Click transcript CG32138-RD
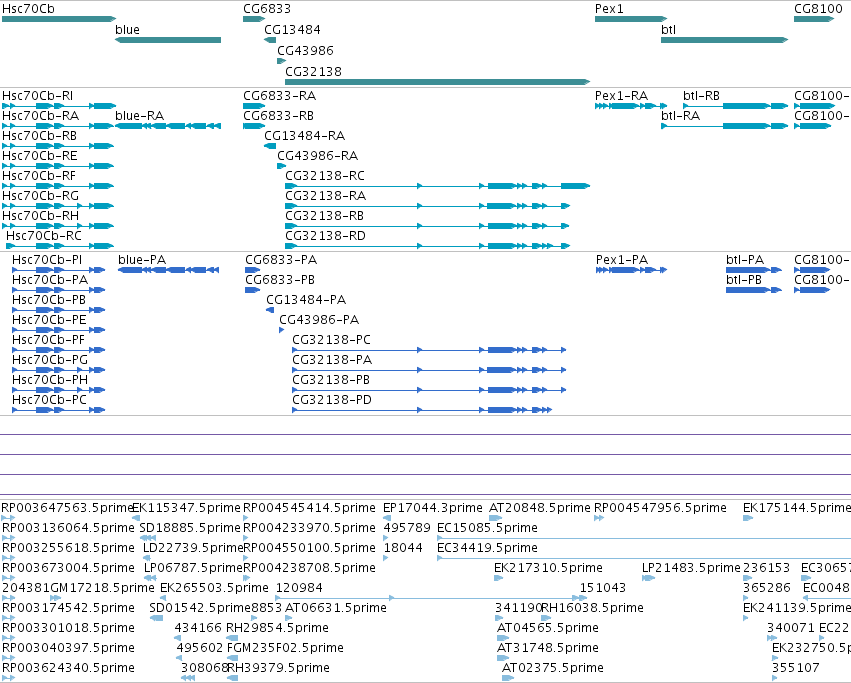 326,236
